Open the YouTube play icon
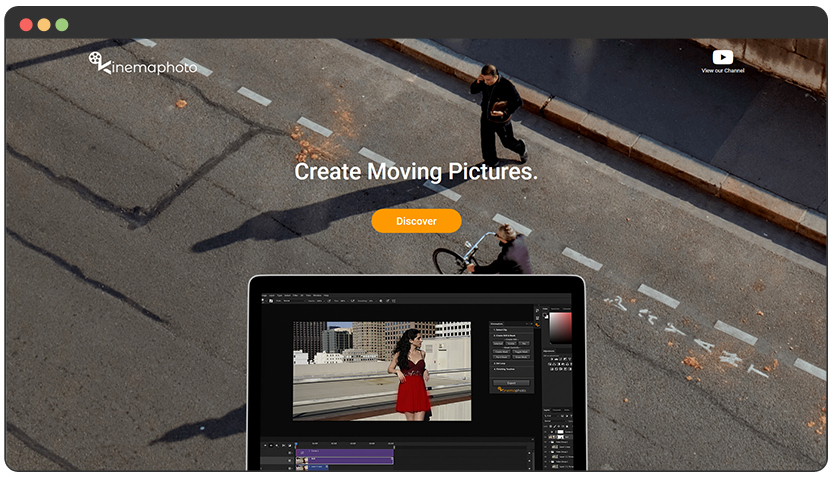 pyautogui.click(x=722, y=57)
